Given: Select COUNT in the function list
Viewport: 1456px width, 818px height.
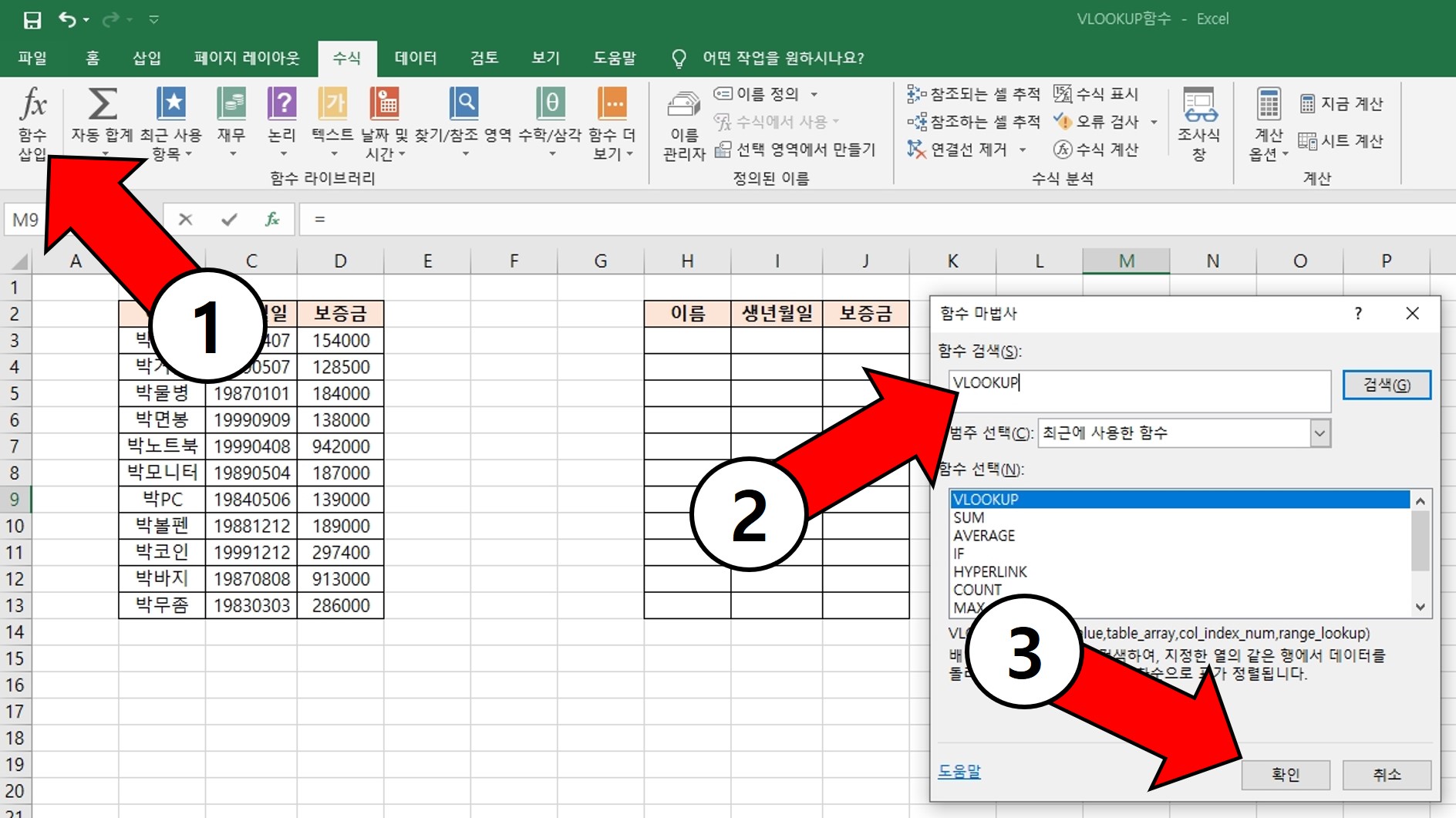Looking at the screenshot, I should click(x=1179, y=590).
